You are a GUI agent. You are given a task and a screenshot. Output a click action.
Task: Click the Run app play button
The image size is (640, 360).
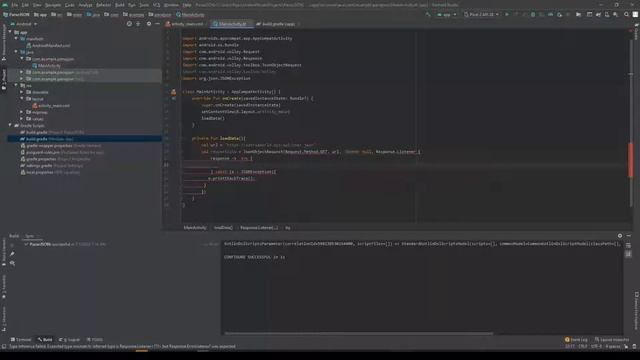pos(507,15)
